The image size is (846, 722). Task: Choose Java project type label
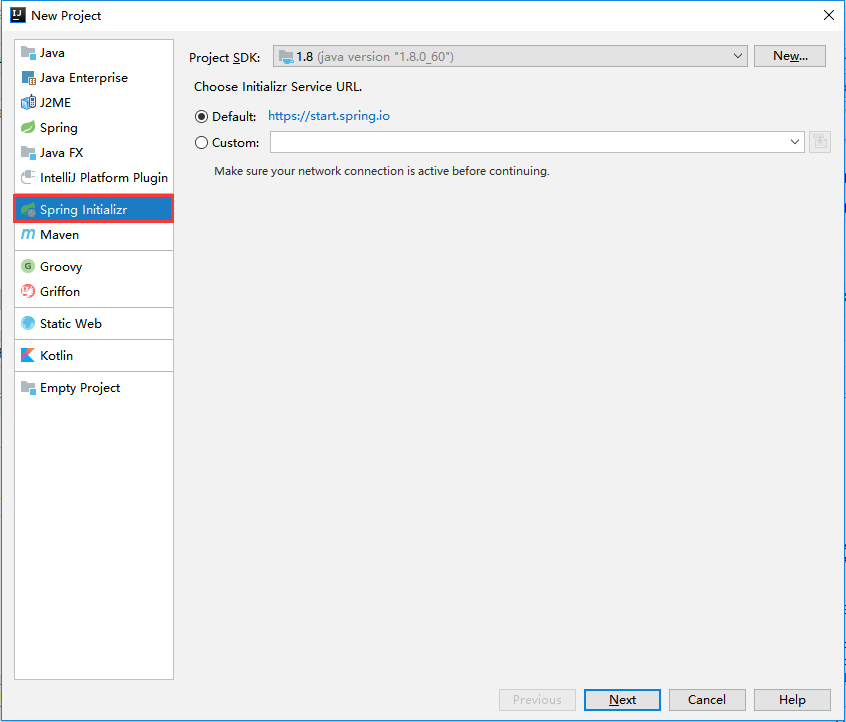[52, 53]
